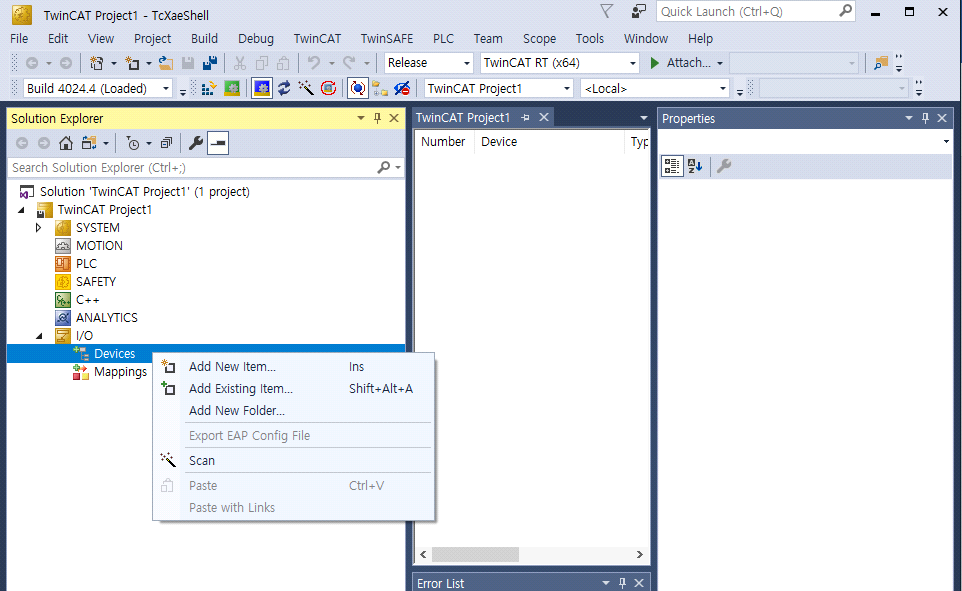The image size is (962, 591).
Task: Click the Show Online Data icon
Action: point(358,88)
